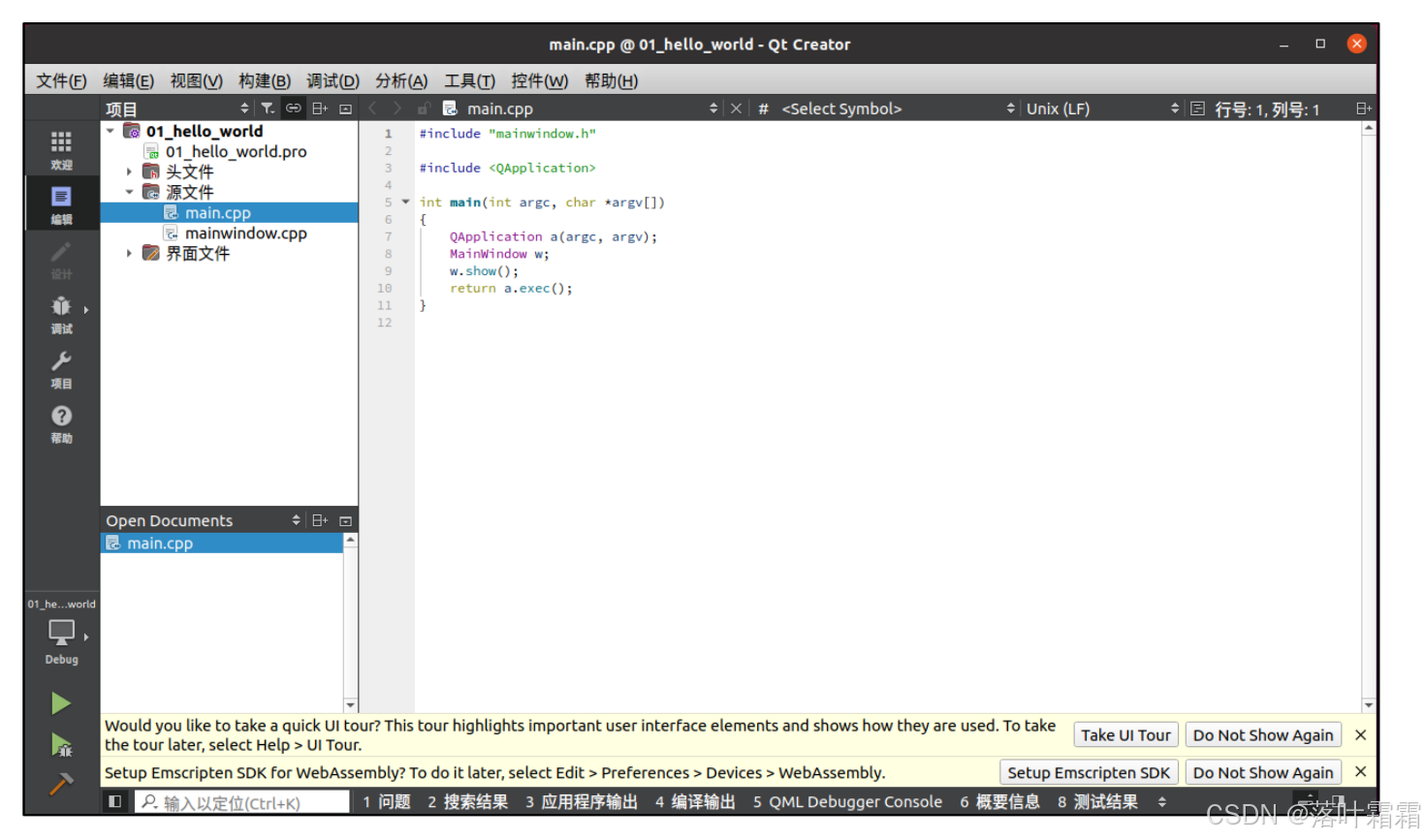Open the 构建(B) menu

[x=265, y=80]
